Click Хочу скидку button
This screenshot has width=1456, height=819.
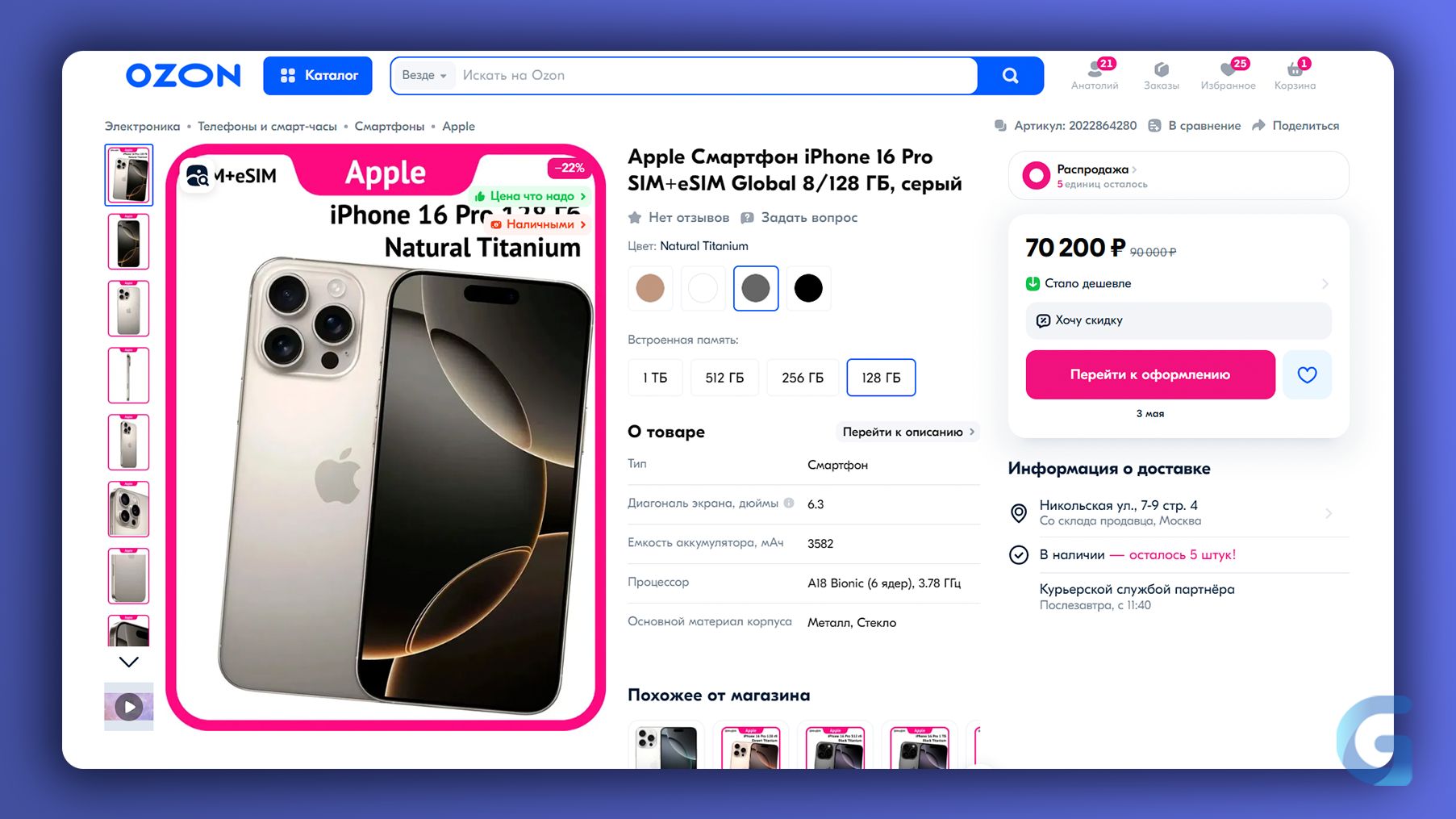[x=1178, y=320]
